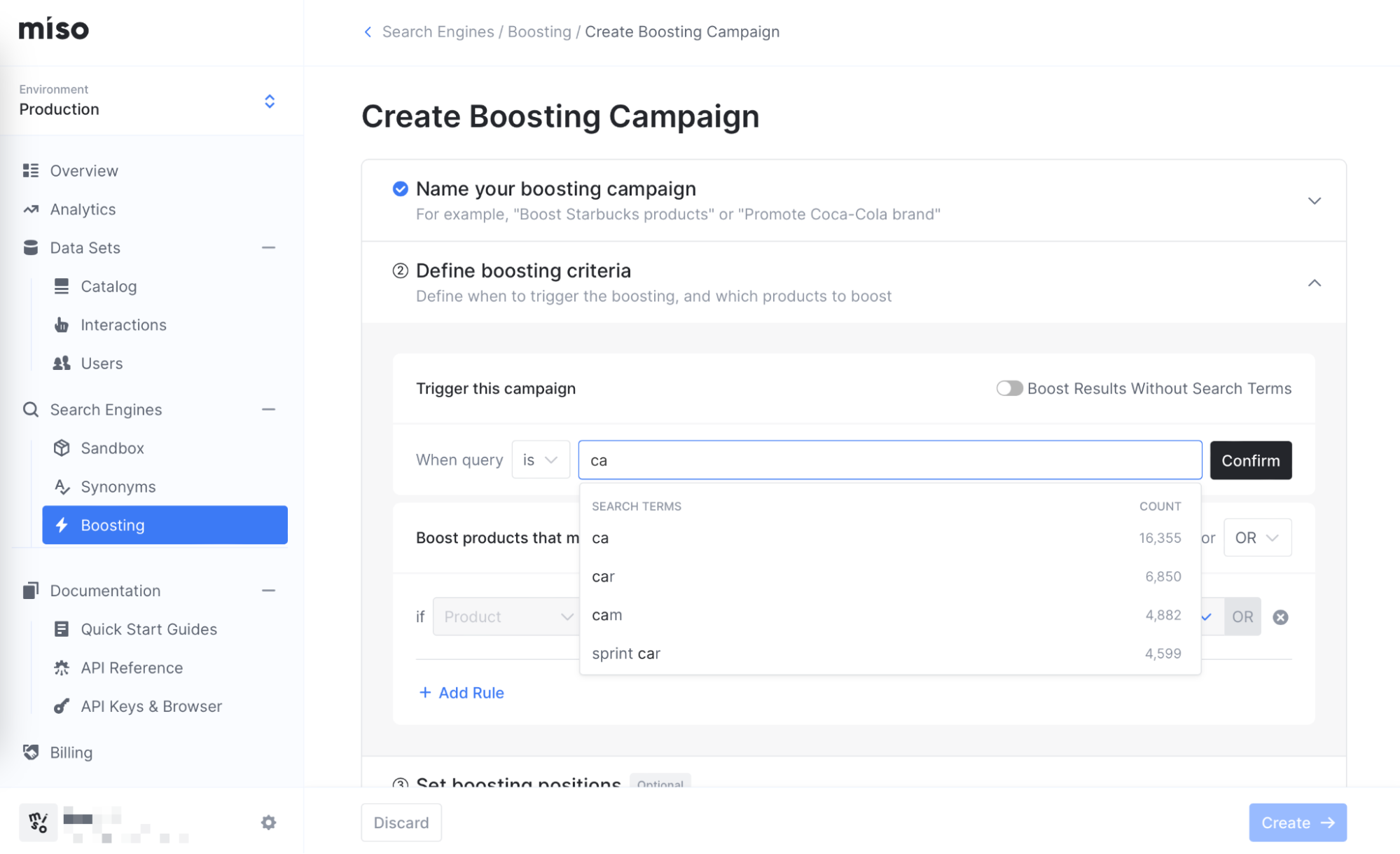Remove the rule with the X icon
Viewport: 1400px width, 854px height.
click(x=1280, y=617)
